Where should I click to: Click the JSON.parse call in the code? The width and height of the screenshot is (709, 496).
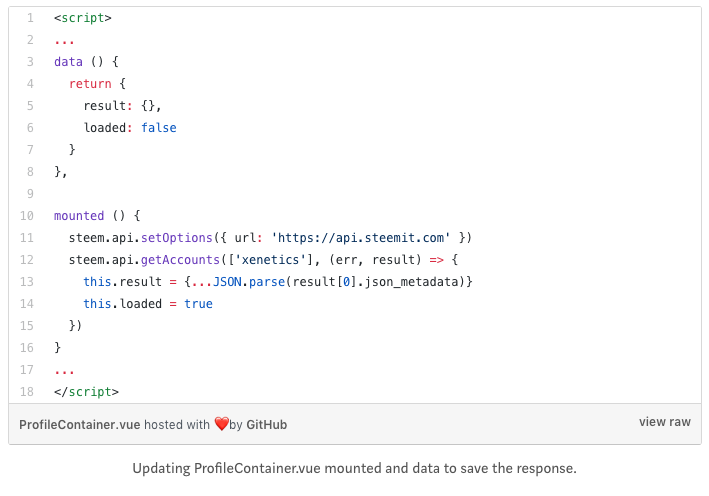click(250, 281)
